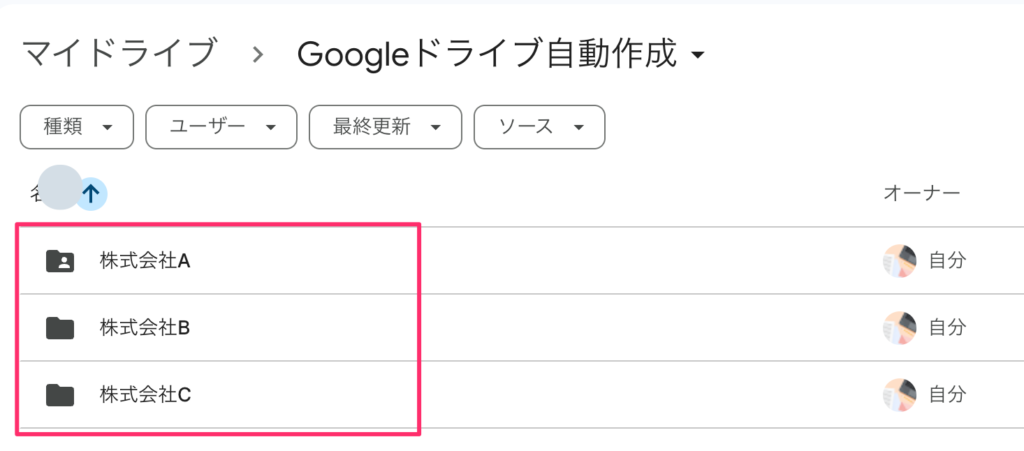Select the 株式会社B folder name

tap(145, 327)
